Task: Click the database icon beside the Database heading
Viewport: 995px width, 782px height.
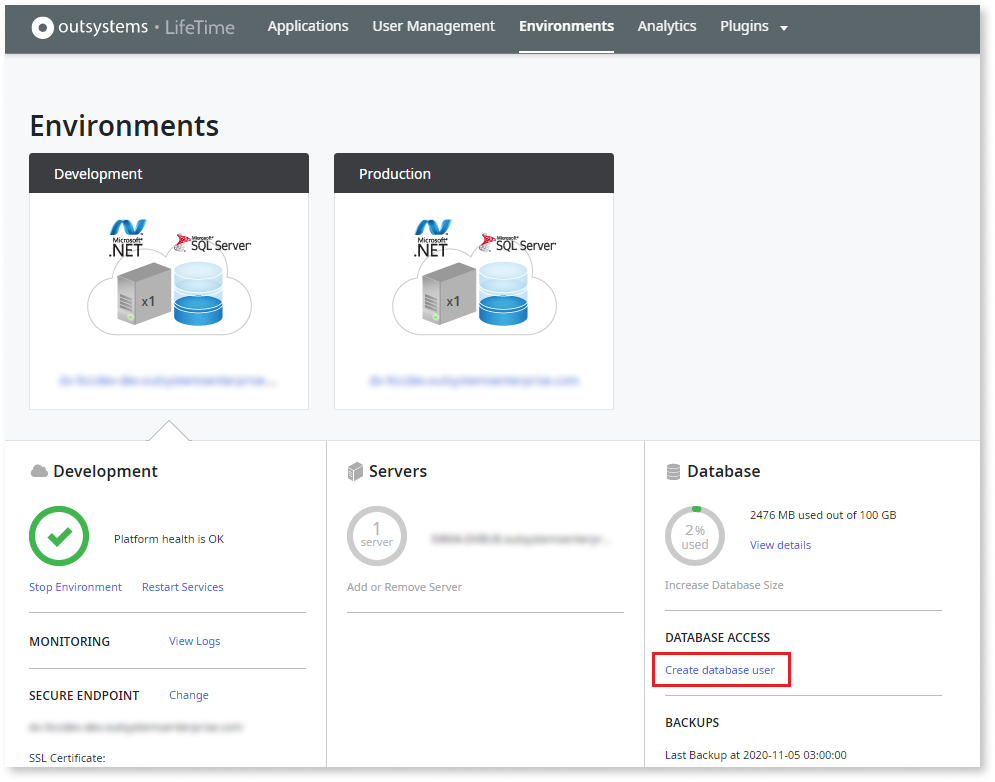Action: click(673, 470)
